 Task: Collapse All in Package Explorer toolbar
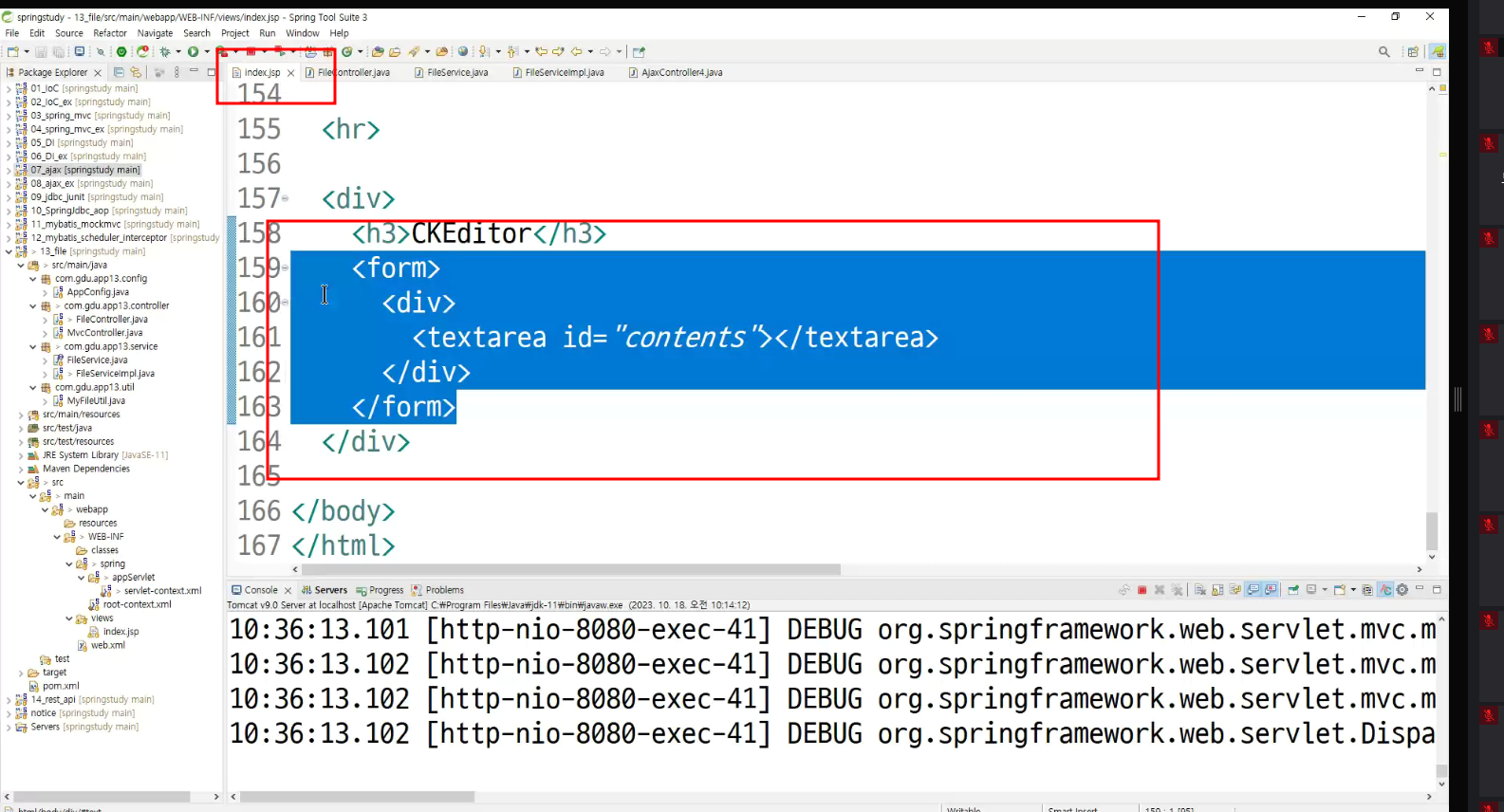(119, 72)
